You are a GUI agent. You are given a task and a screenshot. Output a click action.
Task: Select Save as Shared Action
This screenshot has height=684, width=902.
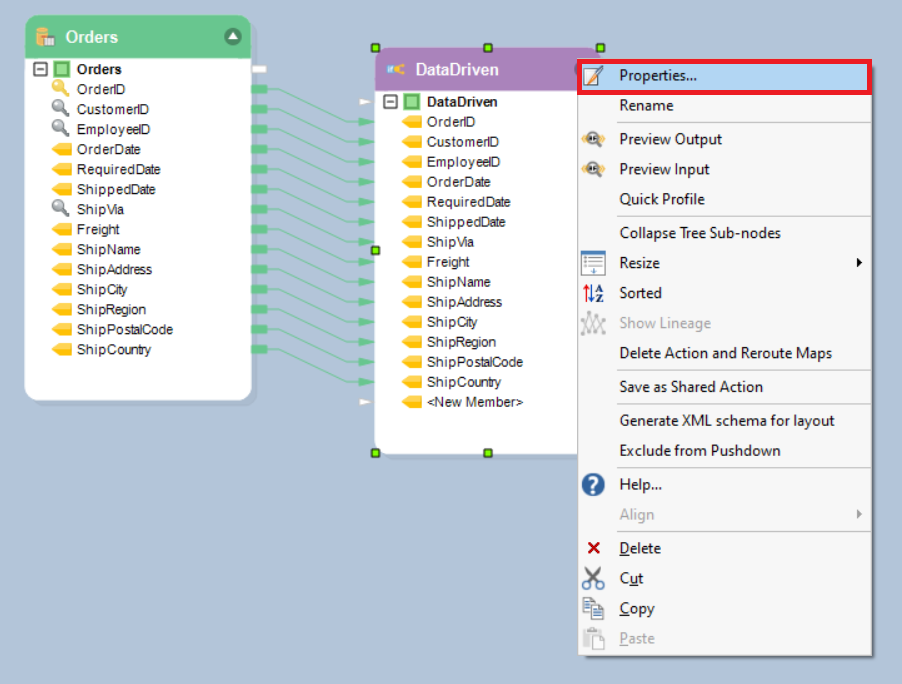[690, 387]
